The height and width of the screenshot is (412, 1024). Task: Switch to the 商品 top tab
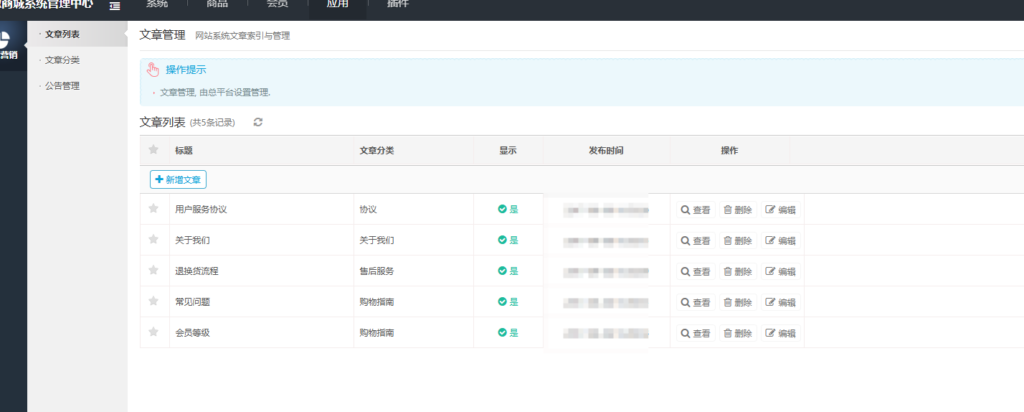click(217, 5)
